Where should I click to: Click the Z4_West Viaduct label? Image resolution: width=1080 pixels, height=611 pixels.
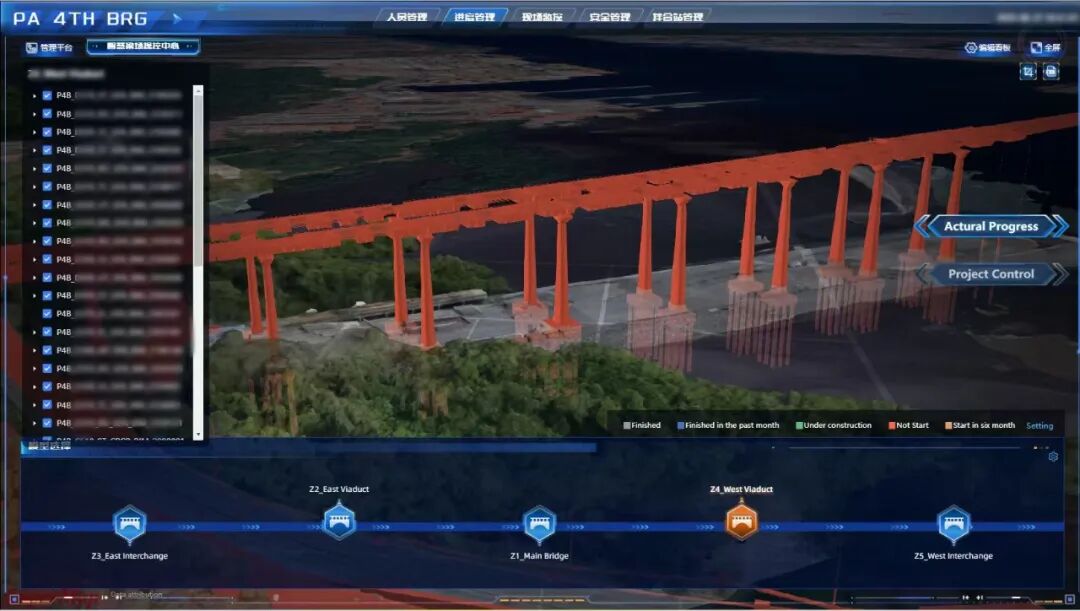click(741, 489)
